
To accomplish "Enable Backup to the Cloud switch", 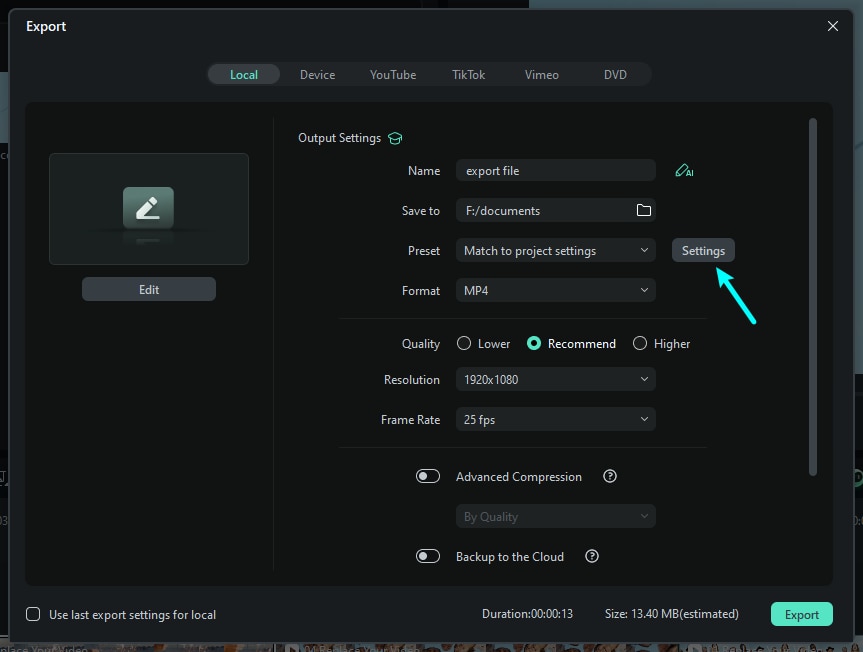I will pos(428,557).
